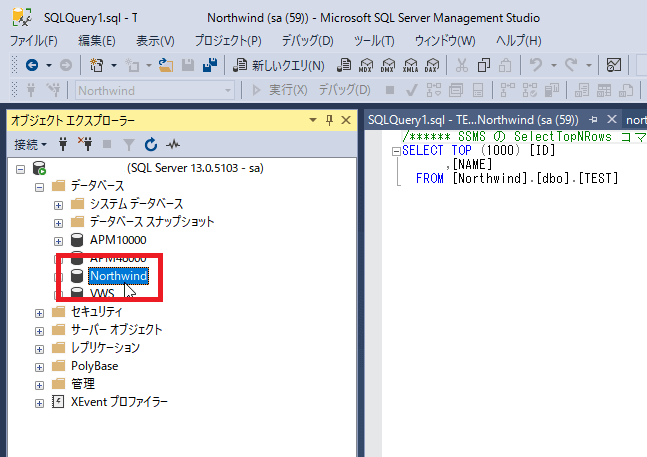Refresh the Object Explorer tree
The width and height of the screenshot is (647, 457).
click(x=151, y=144)
